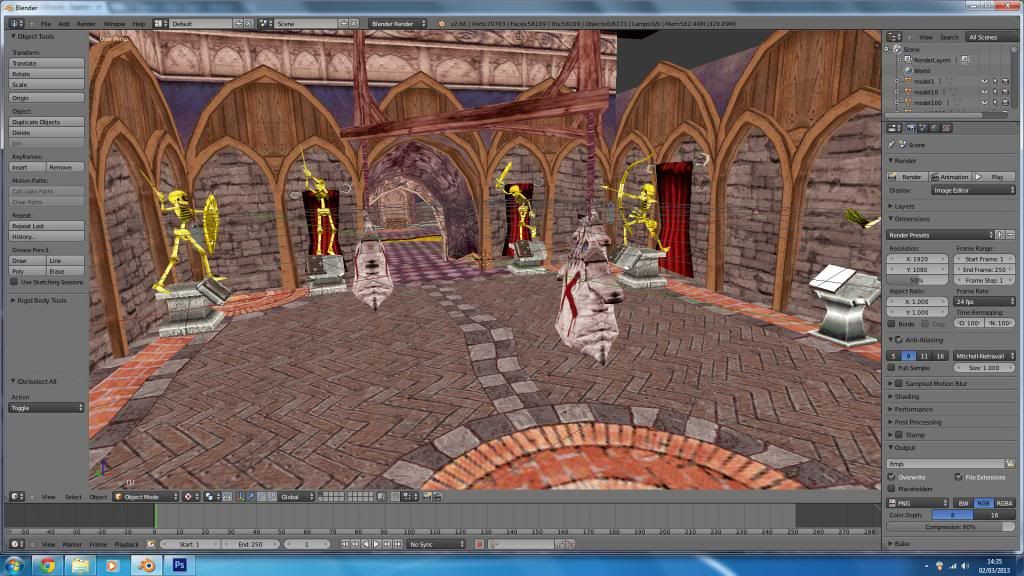Click the translate manipulator arrow icon
Image resolution: width=1024 pixels, height=576 pixels.
coord(251,496)
